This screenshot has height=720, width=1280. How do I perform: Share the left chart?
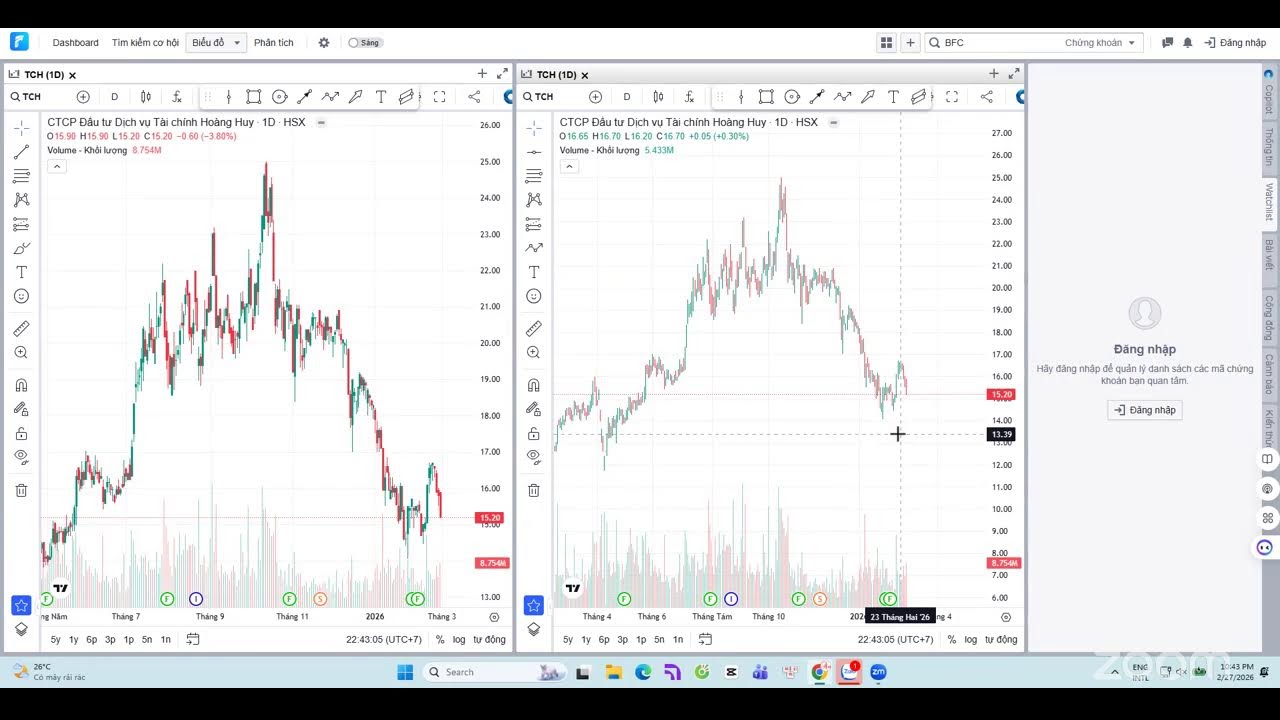point(474,97)
